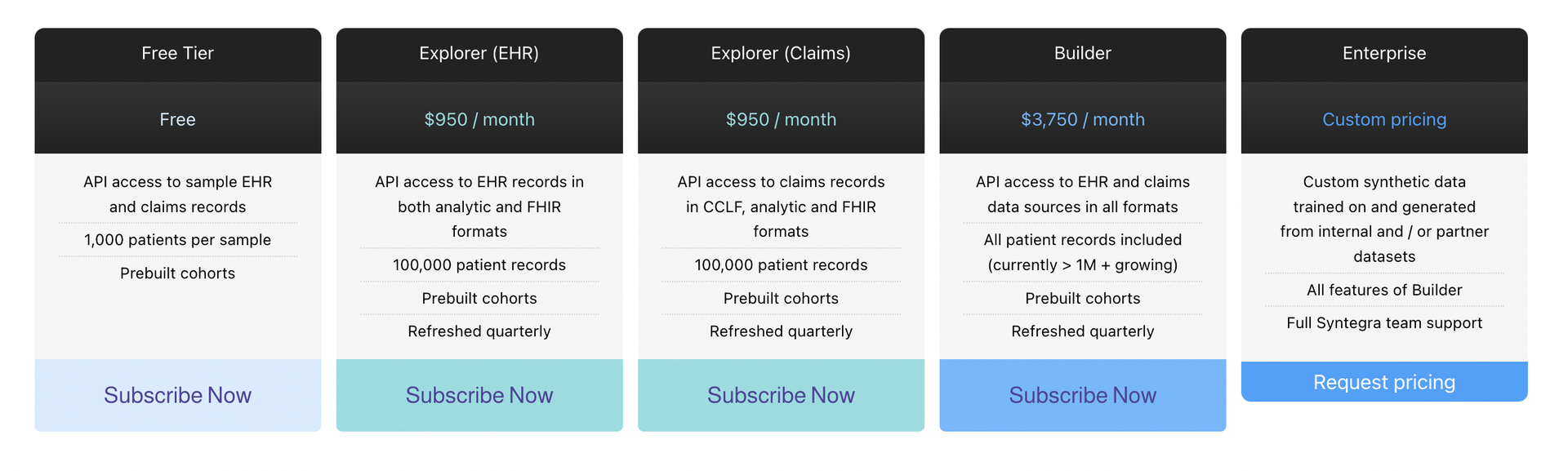Screen dimensions: 1568x471
Task: Click Subscribe Now under Free Tier
Action: 177,395
